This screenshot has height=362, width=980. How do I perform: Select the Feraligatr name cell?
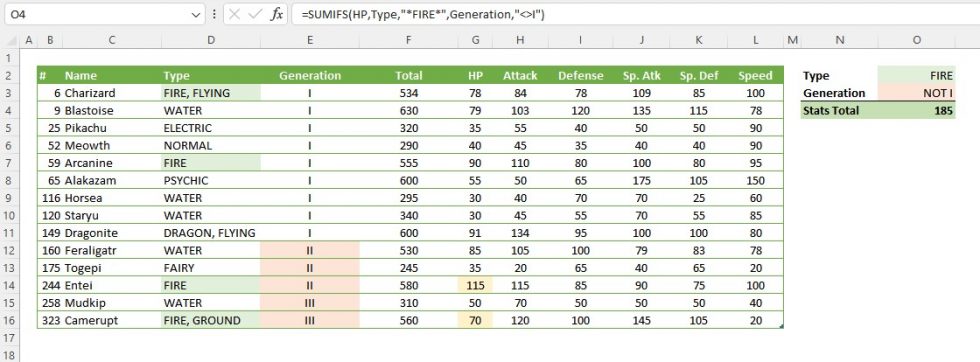(x=111, y=251)
